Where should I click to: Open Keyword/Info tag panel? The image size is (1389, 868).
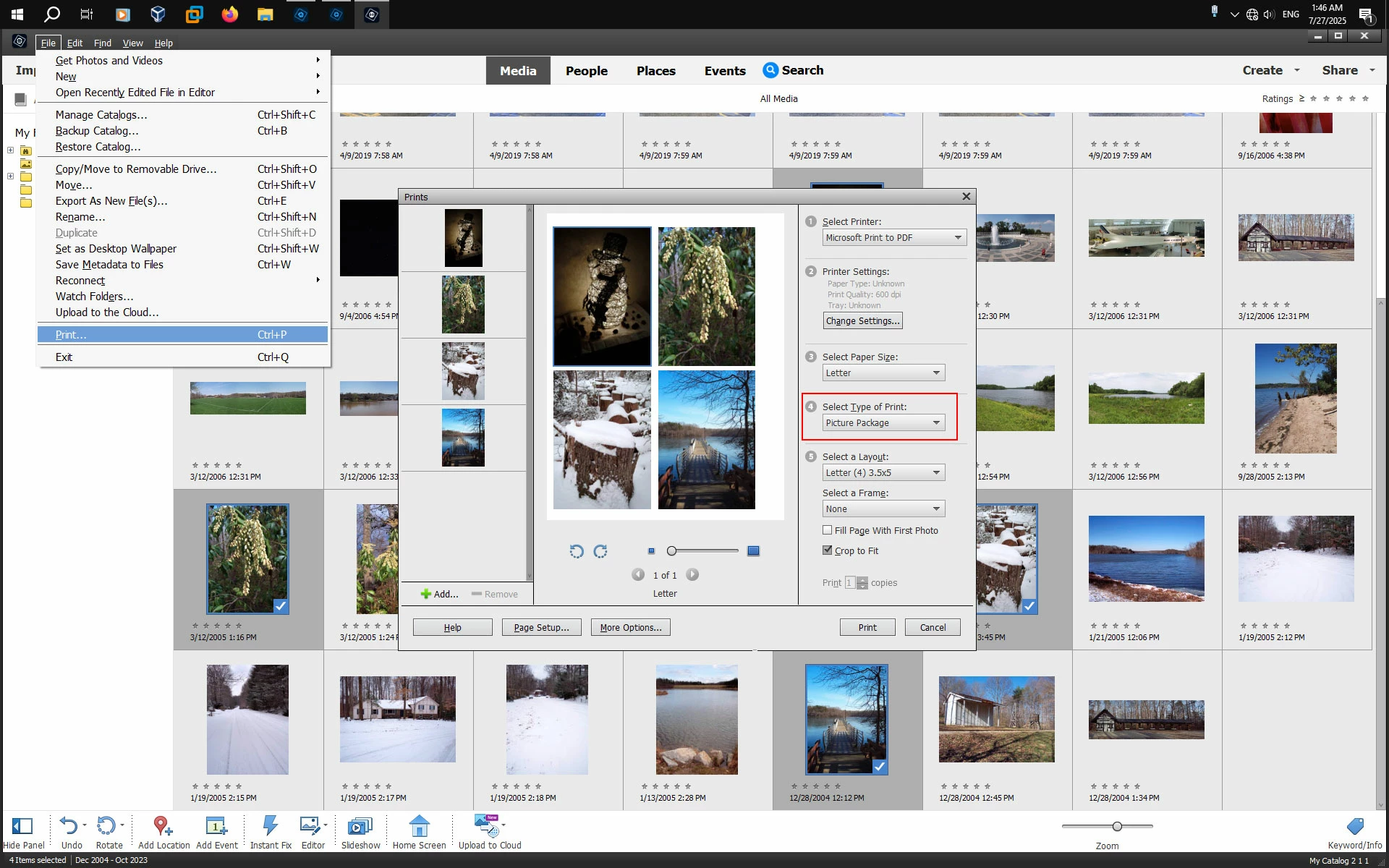(1354, 827)
